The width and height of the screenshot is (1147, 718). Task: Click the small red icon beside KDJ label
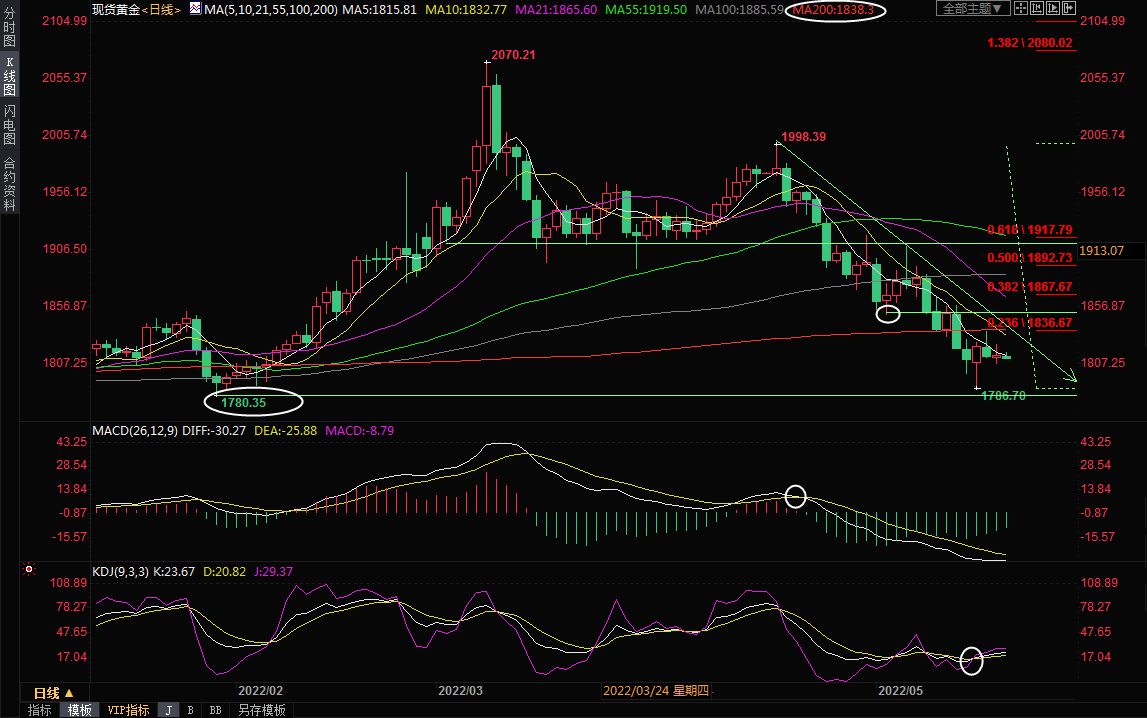[x=29, y=571]
